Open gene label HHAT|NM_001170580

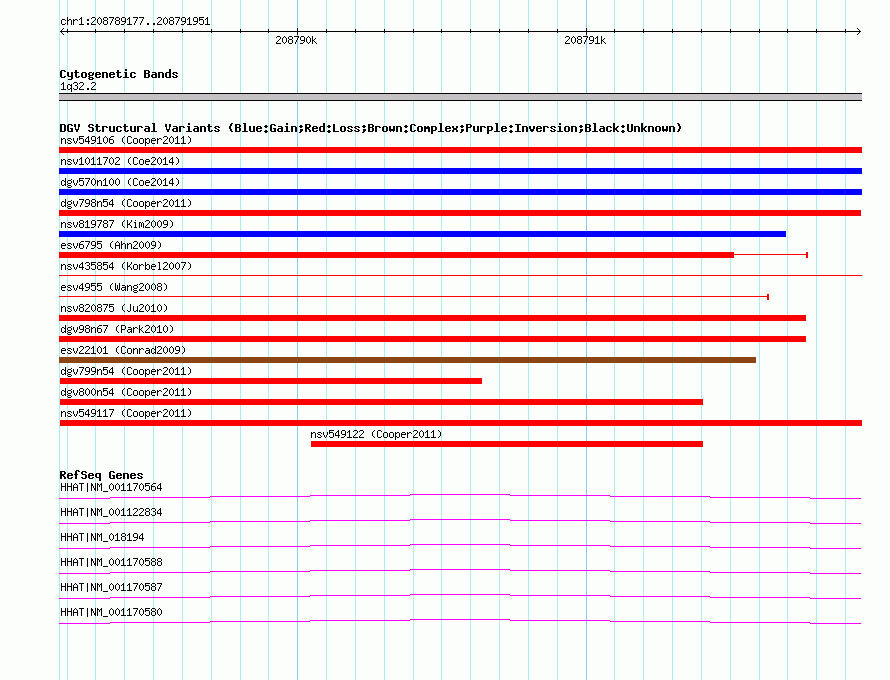[x=111, y=612]
